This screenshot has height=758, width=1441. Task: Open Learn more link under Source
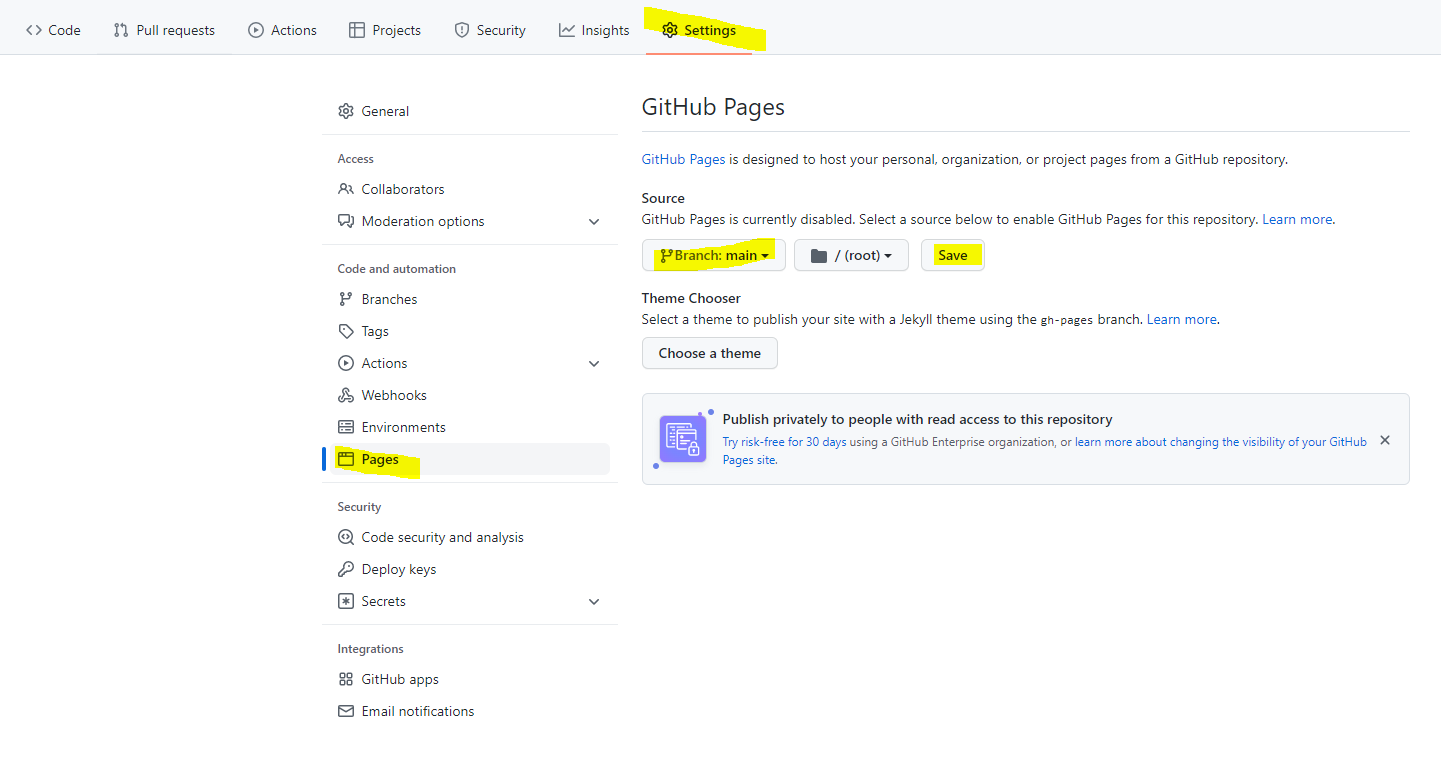click(1297, 219)
